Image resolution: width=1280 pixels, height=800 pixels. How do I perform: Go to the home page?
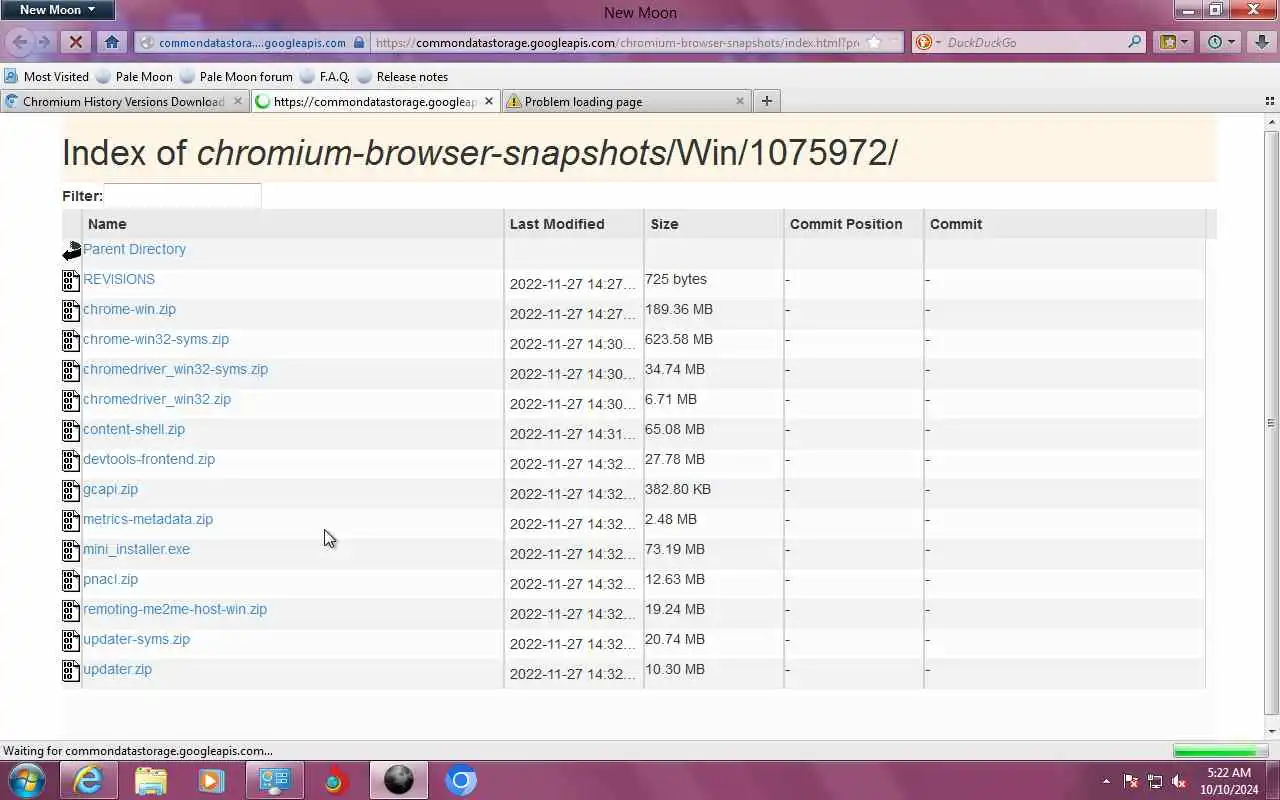111,42
